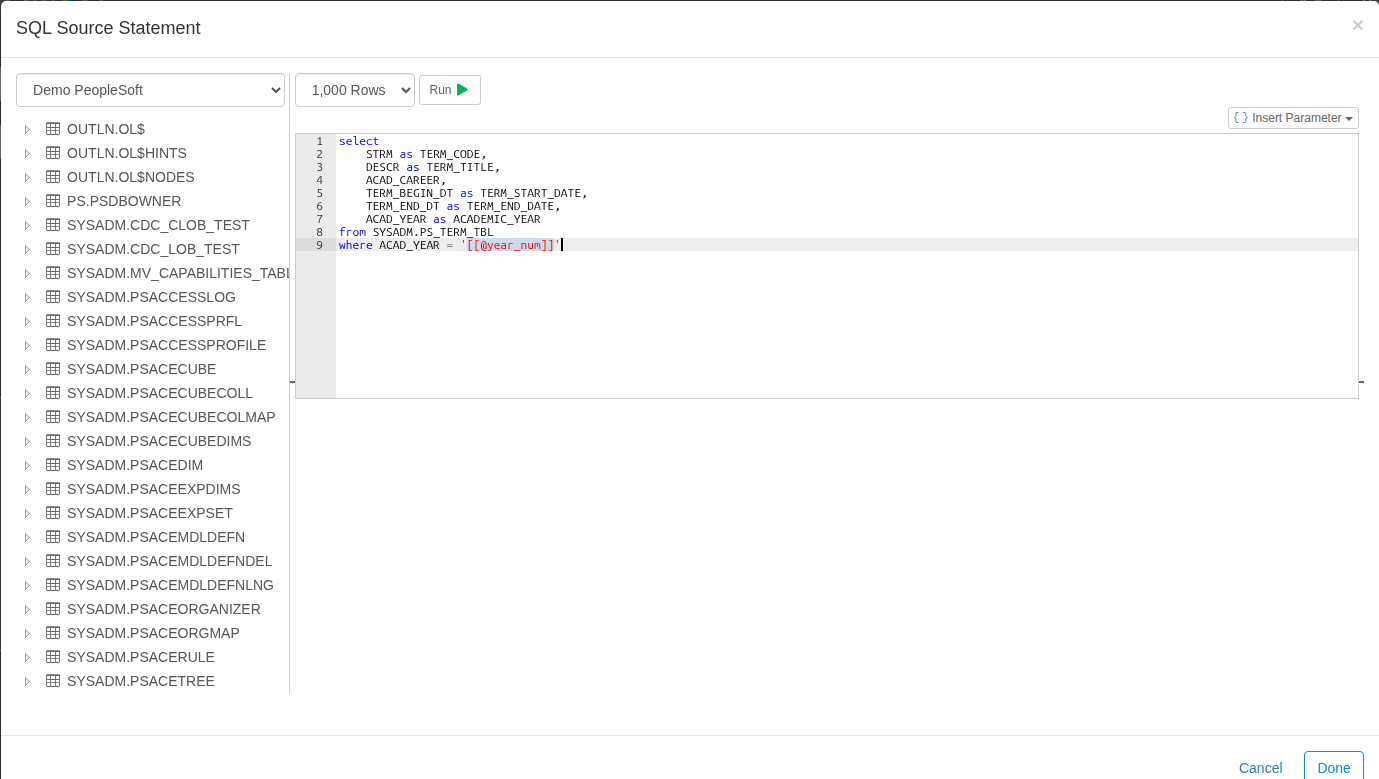Expand the SYSADM.PSACECUBECOLL tree node
1379x779 pixels.
[27, 393]
